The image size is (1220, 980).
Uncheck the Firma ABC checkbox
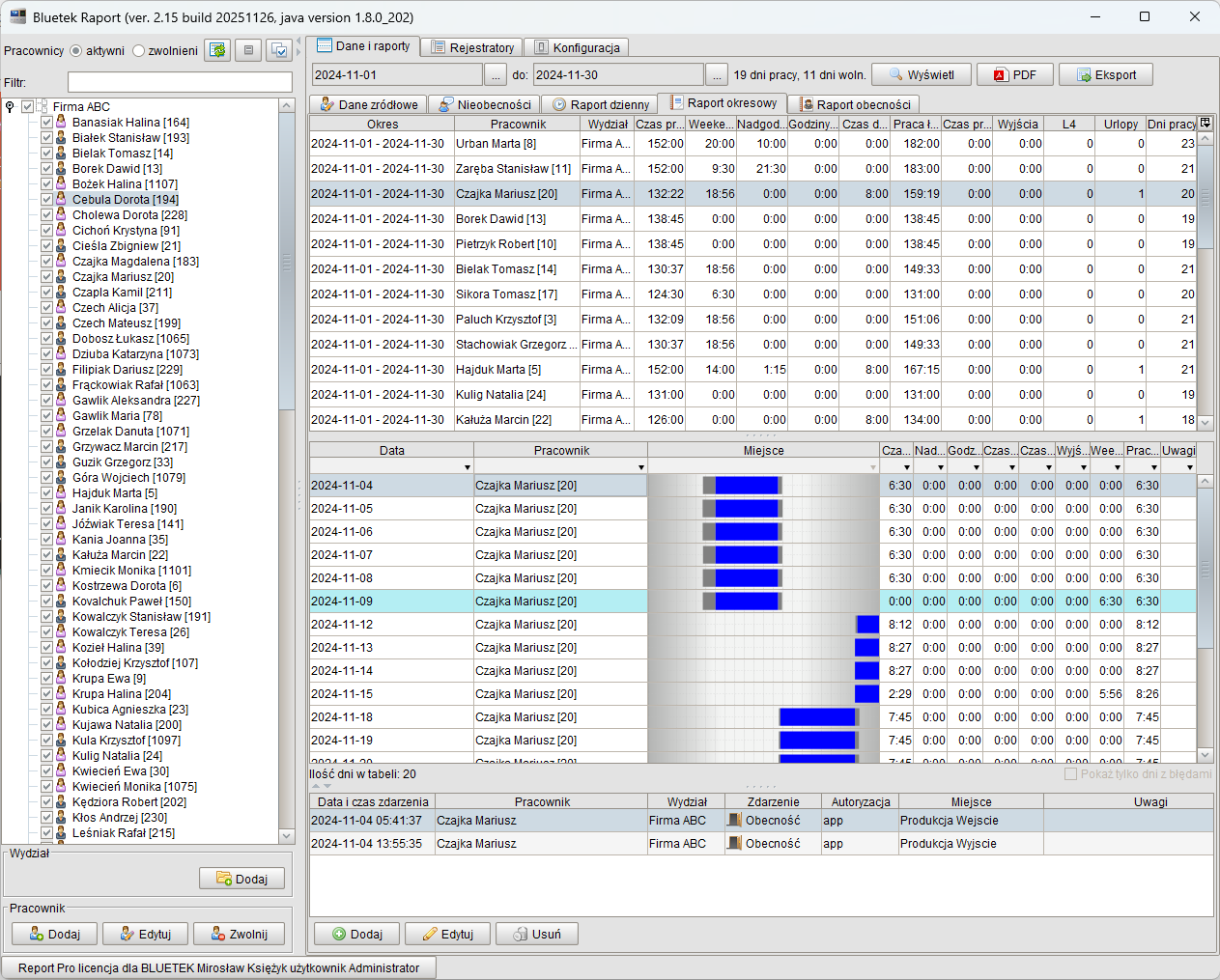pos(28,107)
